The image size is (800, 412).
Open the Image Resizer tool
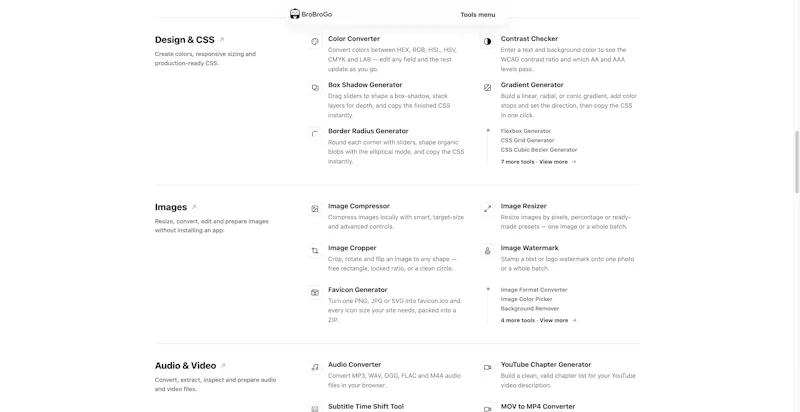point(523,206)
